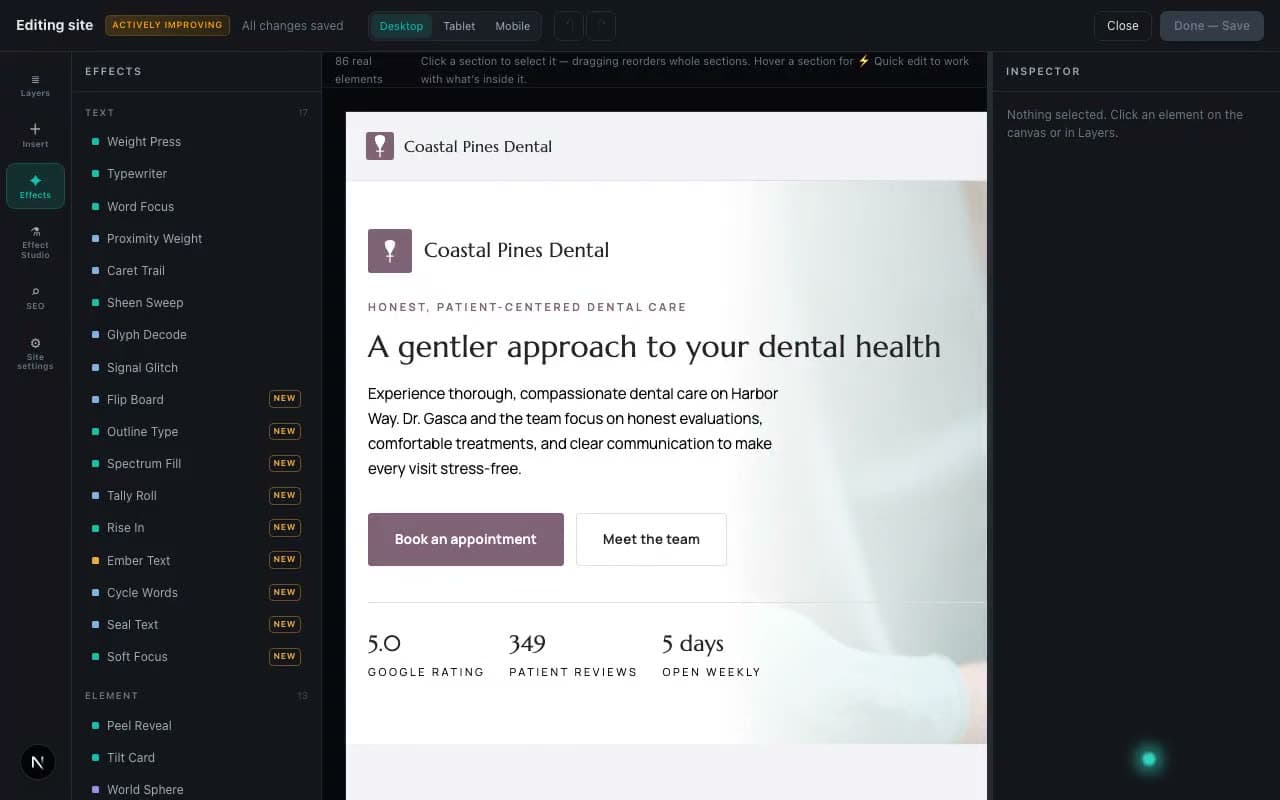This screenshot has height=800, width=1280.
Task: Click the Done — Save button
Action: 1212,26
